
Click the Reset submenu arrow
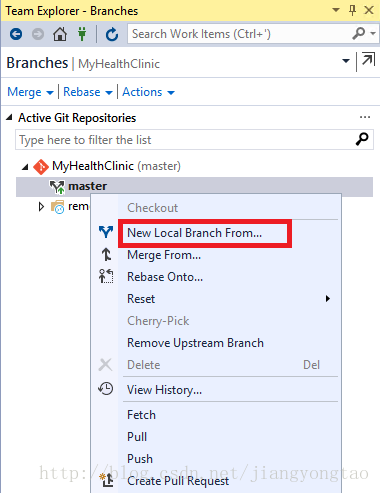click(328, 299)
